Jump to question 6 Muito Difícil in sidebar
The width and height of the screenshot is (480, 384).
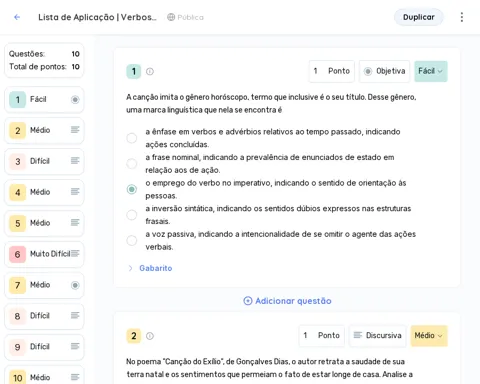[x=44, y=254]
